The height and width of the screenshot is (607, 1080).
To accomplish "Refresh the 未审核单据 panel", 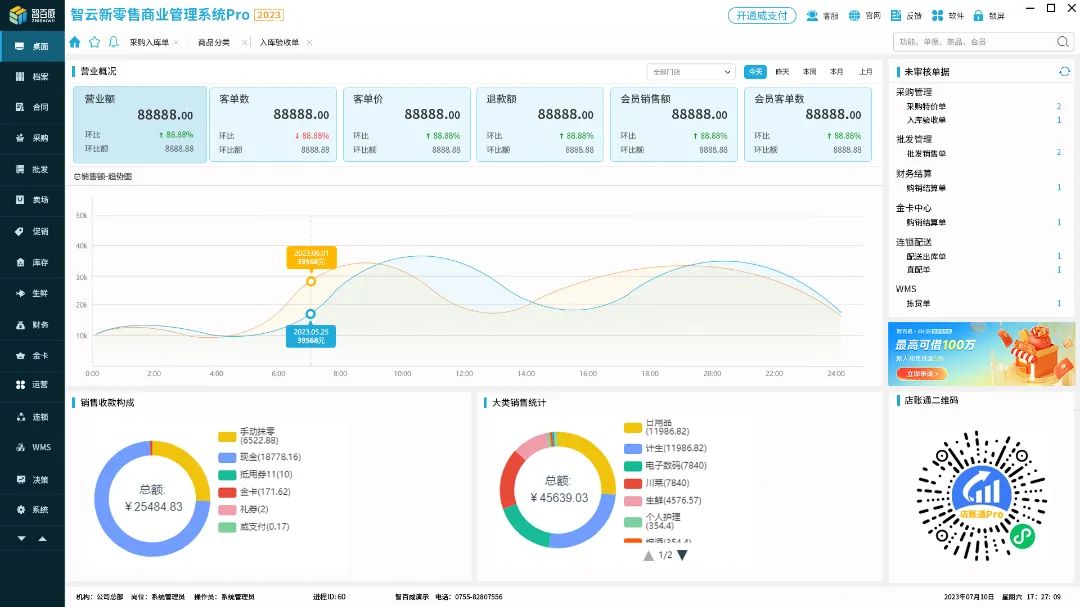I will point(1065,72).
